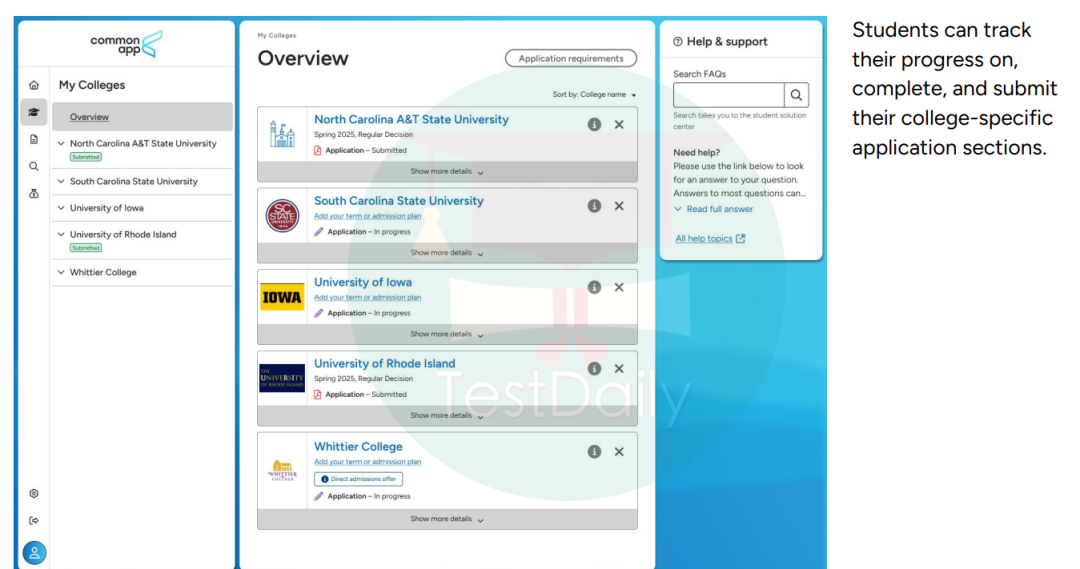Add term or admission plan for South Carolina State

coord(367,216)
